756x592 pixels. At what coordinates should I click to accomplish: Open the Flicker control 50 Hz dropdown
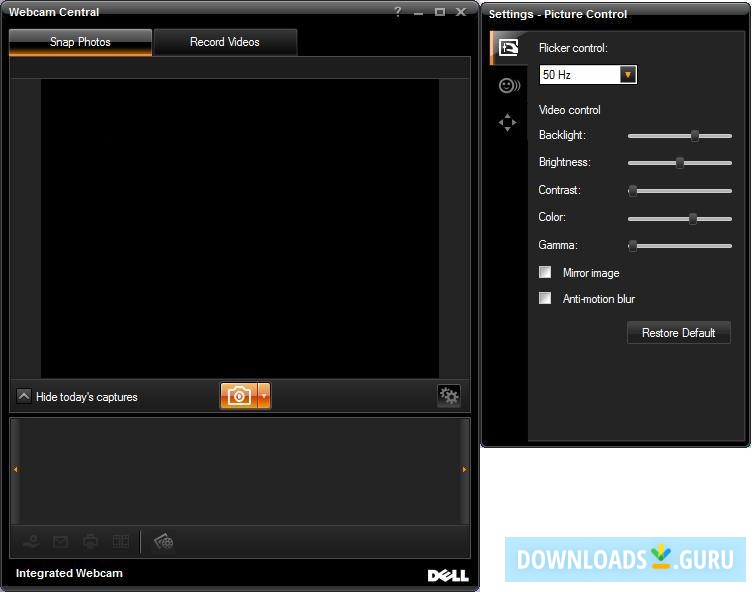[588, 75]
